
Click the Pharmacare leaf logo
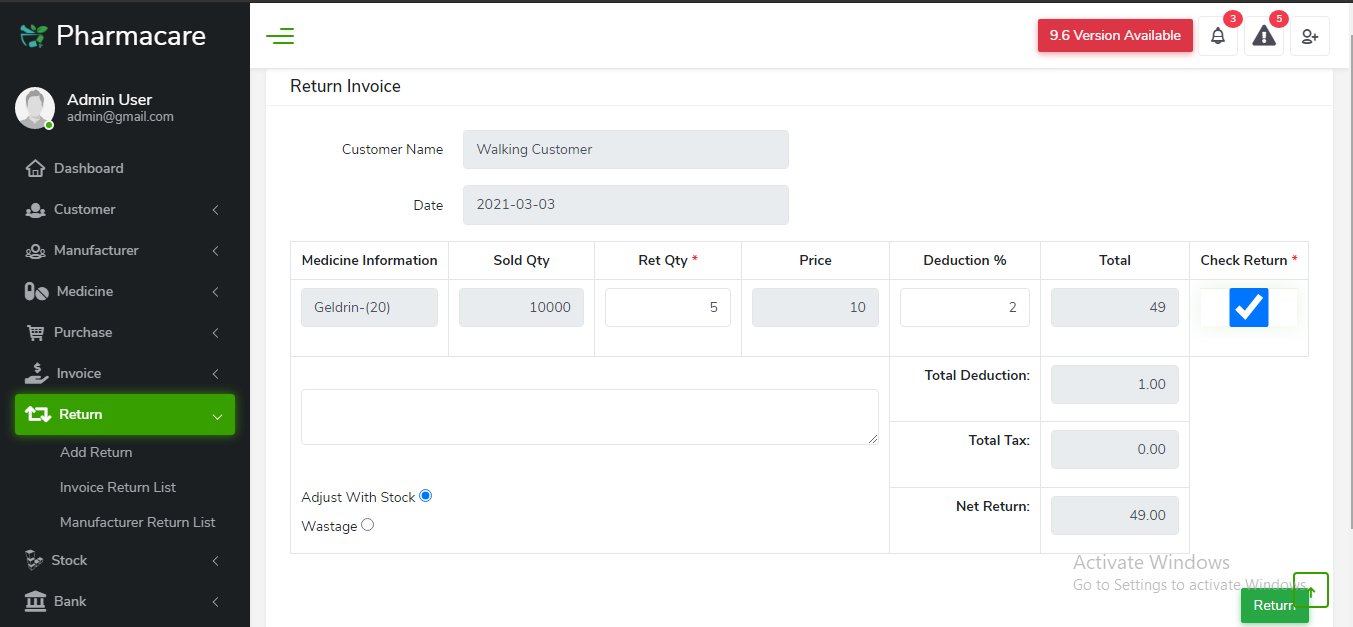[x=33, y=34]
